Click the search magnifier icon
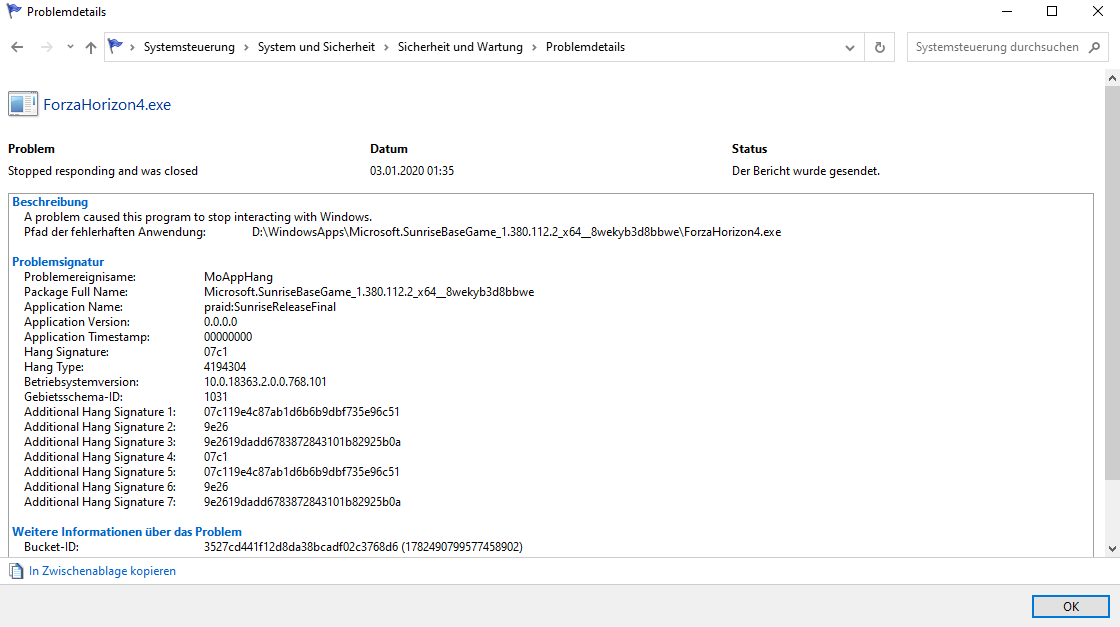This screenshot has height=627, width=1120. click(1094, 47)
